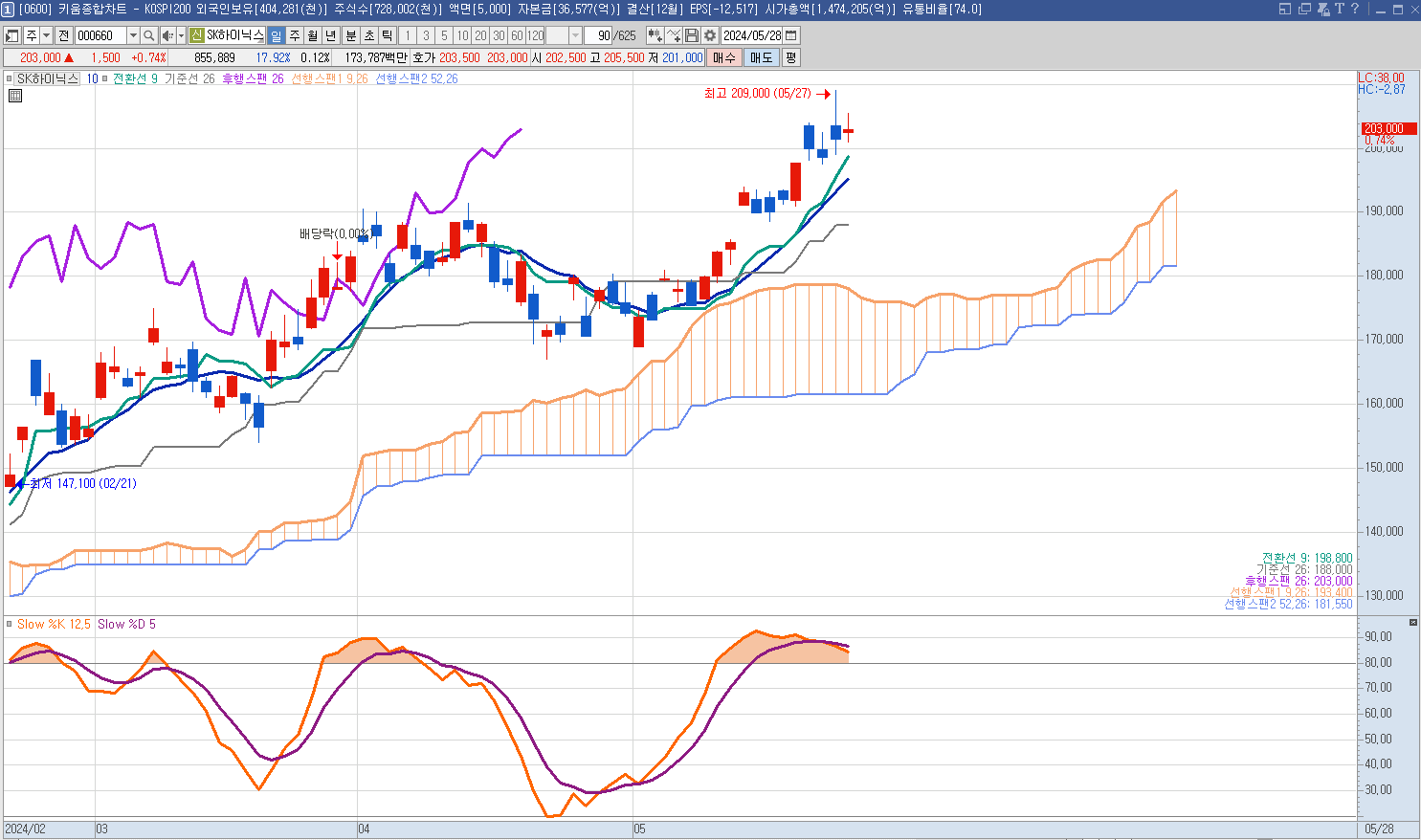Select the Slow %D 5 label
Viewport: 1421px width, 840px height.
[x=126, y=624]
